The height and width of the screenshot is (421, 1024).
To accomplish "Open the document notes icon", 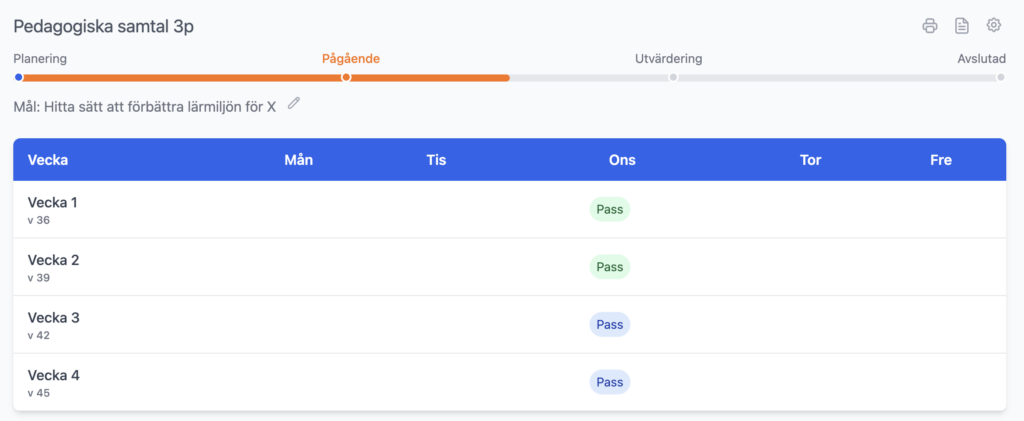I will coord(962,26).
